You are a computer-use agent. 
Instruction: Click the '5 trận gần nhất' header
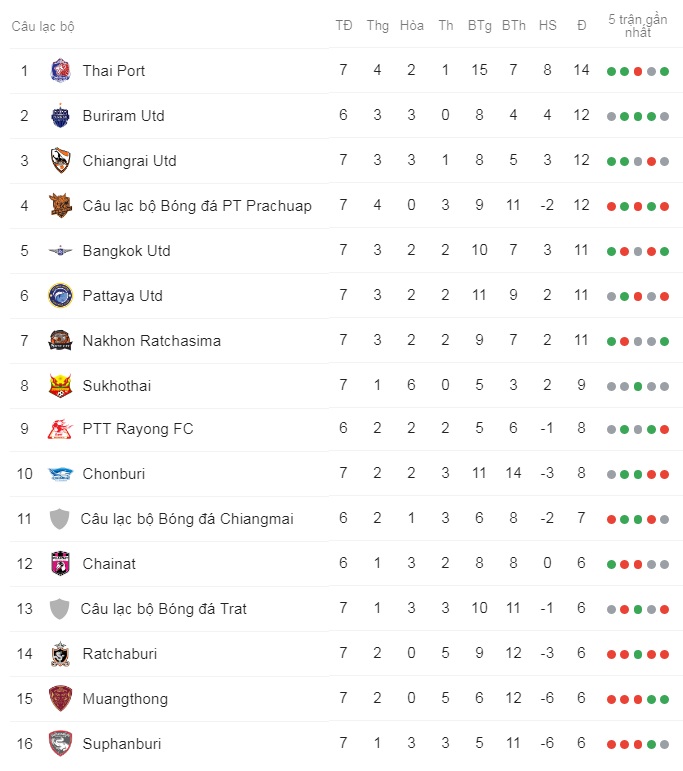638,26
